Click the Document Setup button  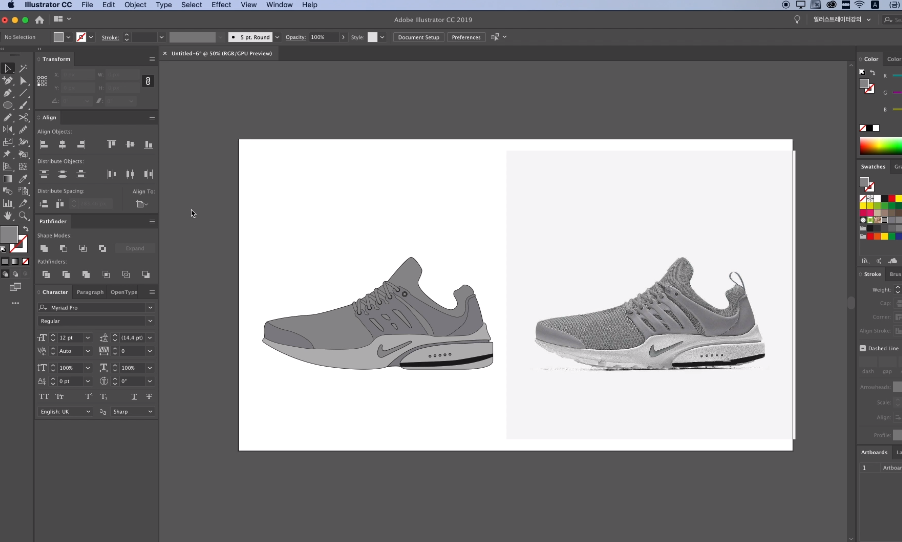coord(418,37)
